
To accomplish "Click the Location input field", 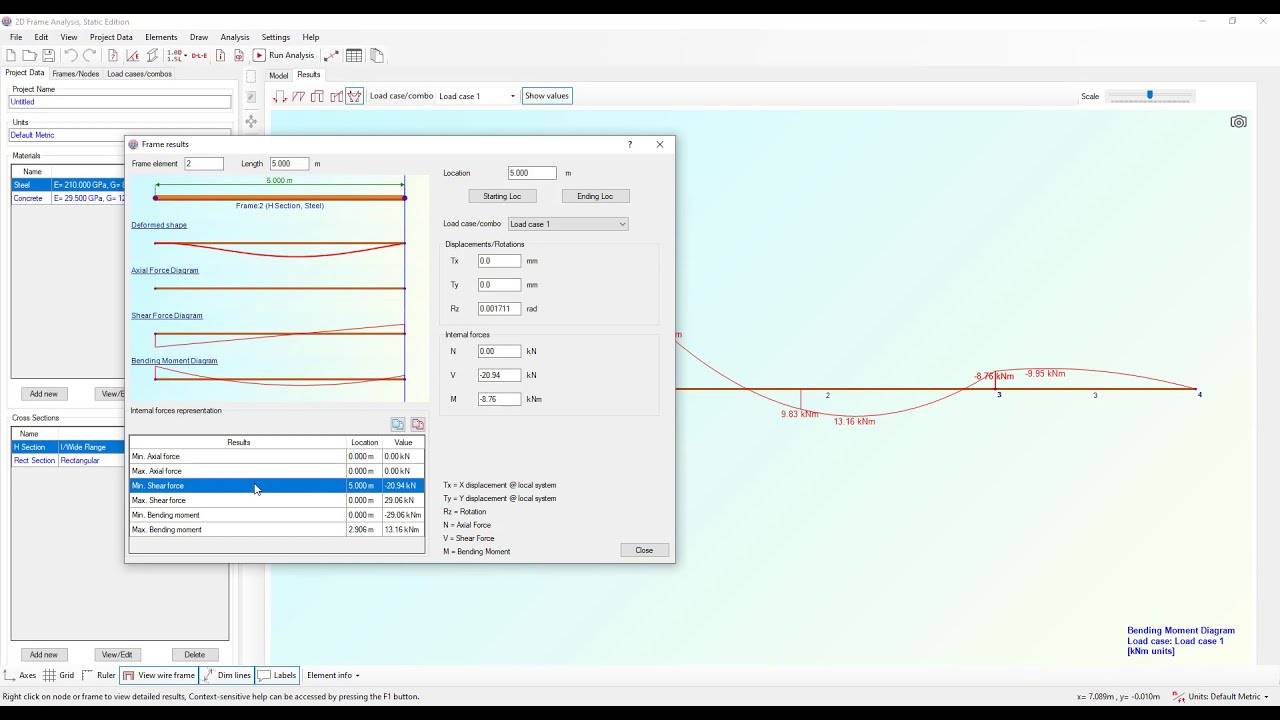I will (x=532, y=173).
